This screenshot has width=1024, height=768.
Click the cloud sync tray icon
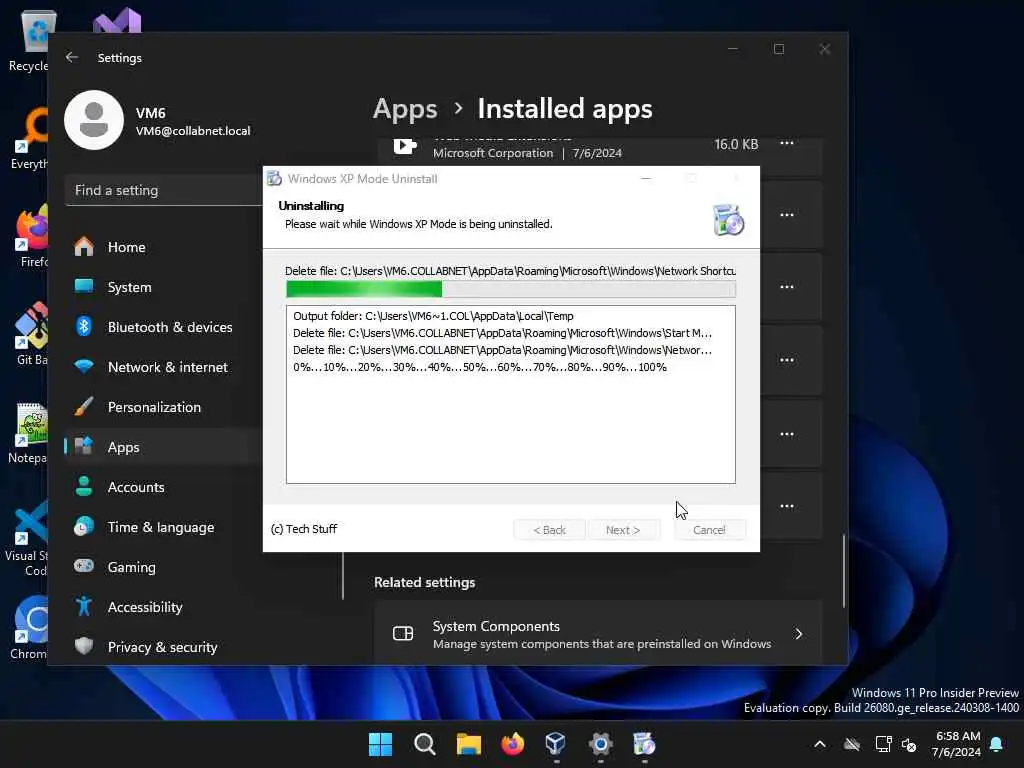[852, 744]
